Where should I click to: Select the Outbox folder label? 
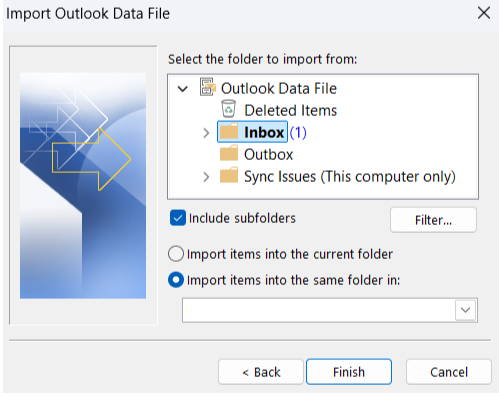pyautogui.click(x=268, y=154)
